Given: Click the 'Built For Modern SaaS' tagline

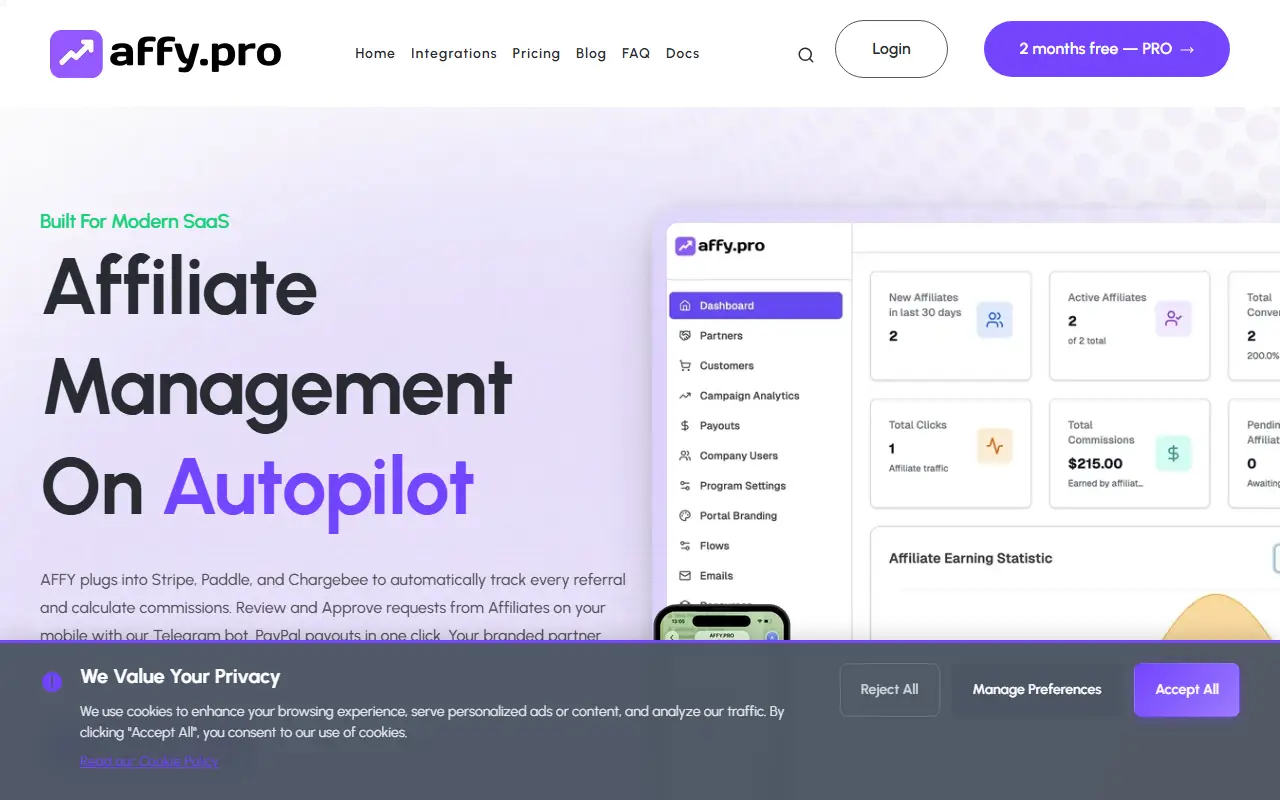Looking at the screenshot, I should [x=135, y=221].
